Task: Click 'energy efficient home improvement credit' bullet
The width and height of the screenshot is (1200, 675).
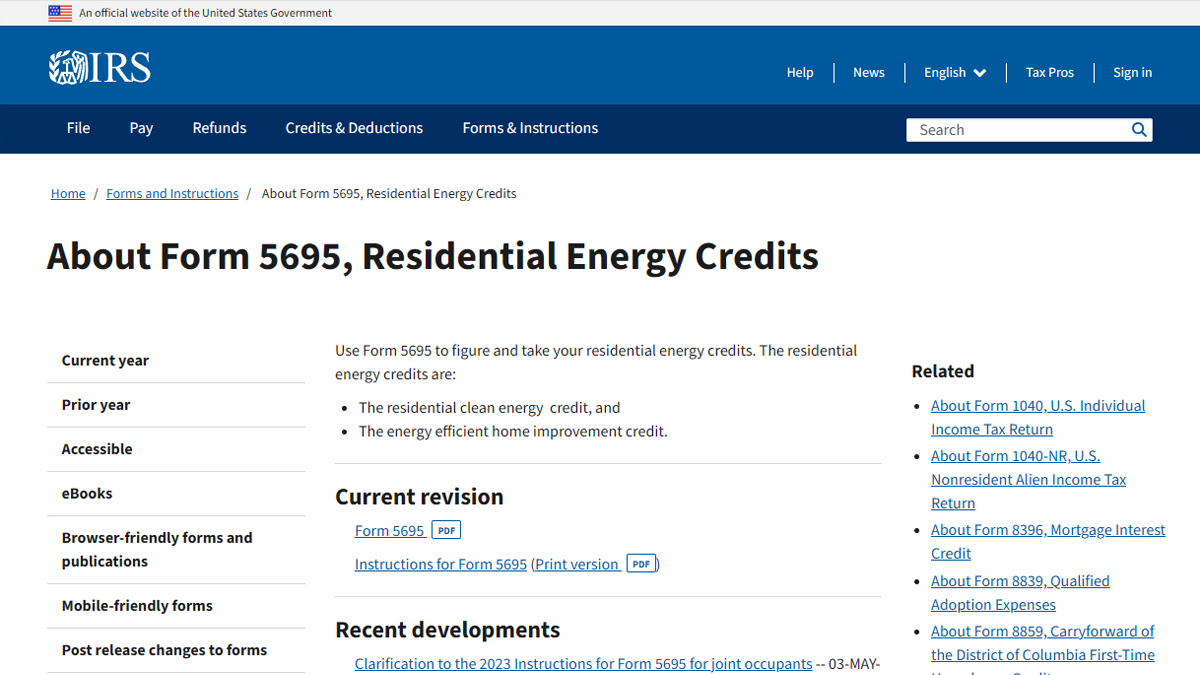Action: [x=513, y=431]
